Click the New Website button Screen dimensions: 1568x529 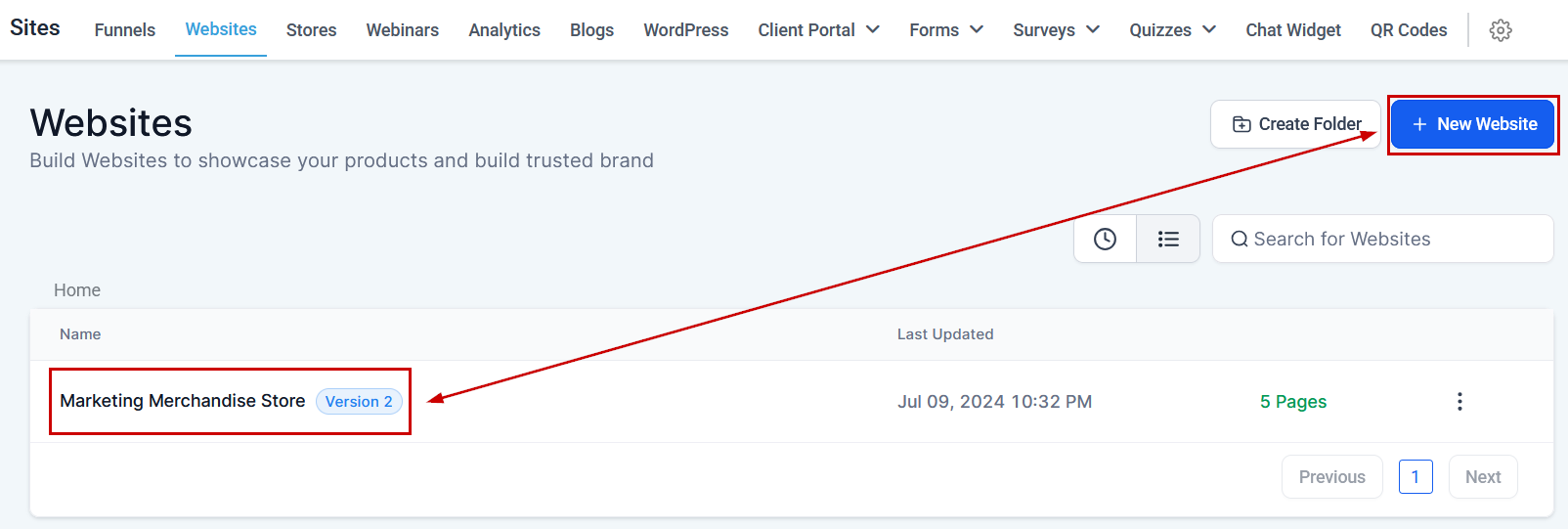(1472, 124)
